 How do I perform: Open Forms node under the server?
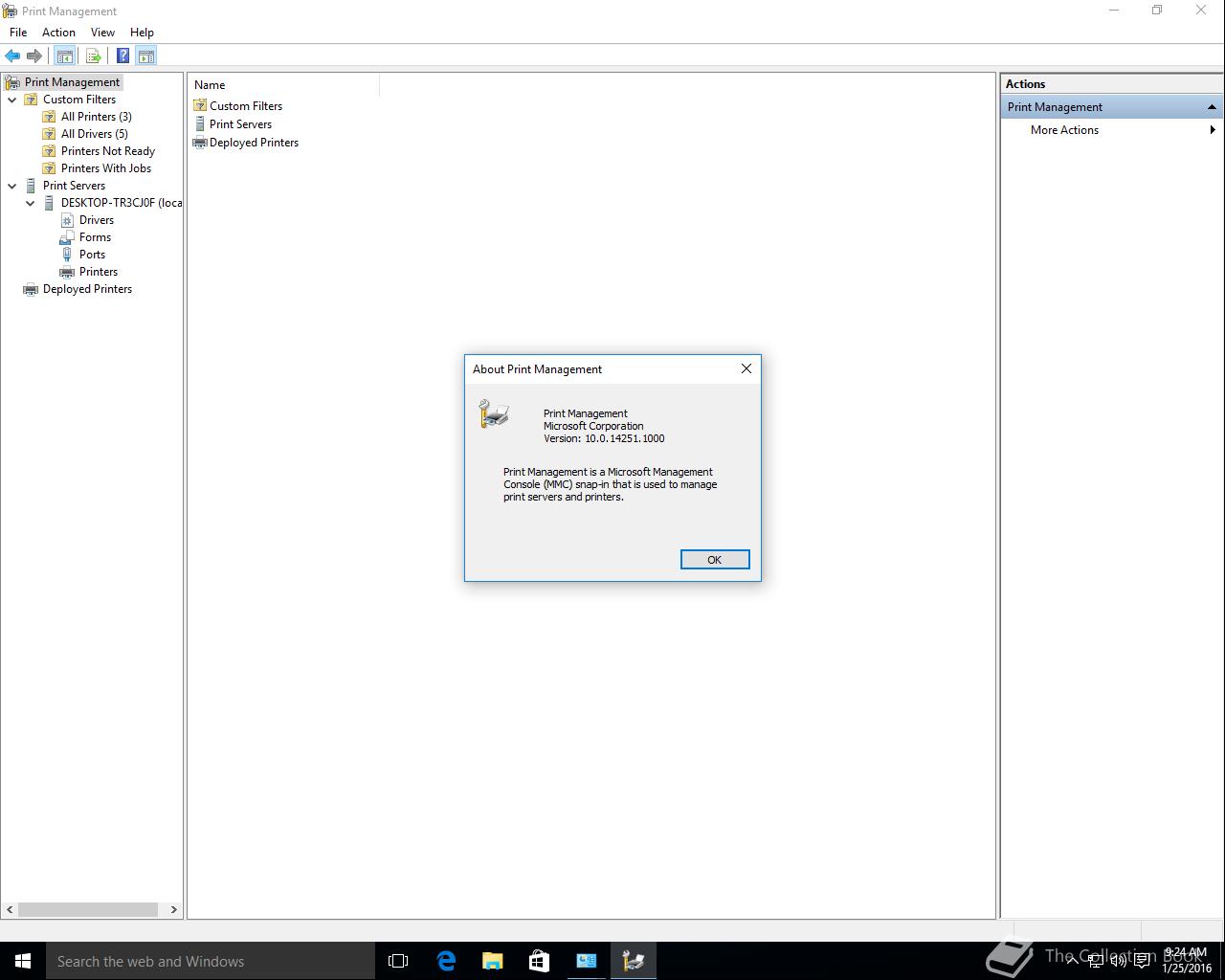(x=95, y=237)
